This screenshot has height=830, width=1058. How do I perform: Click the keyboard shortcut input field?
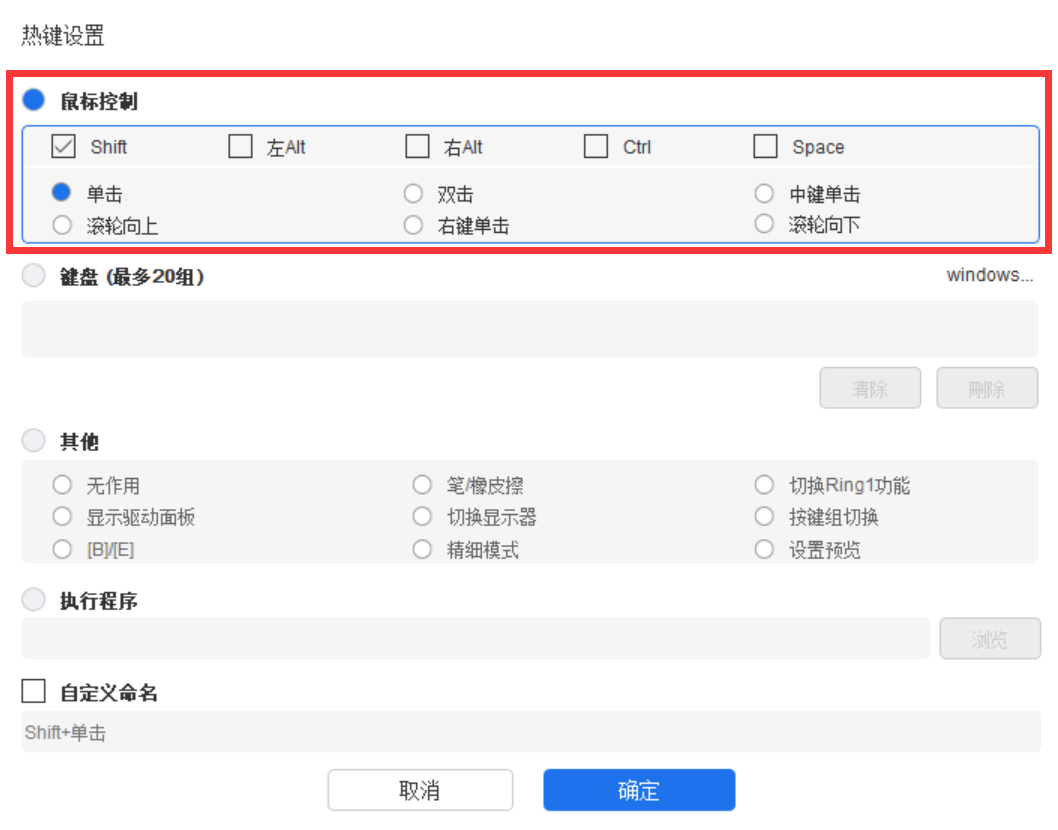click(x=529, y=329)
